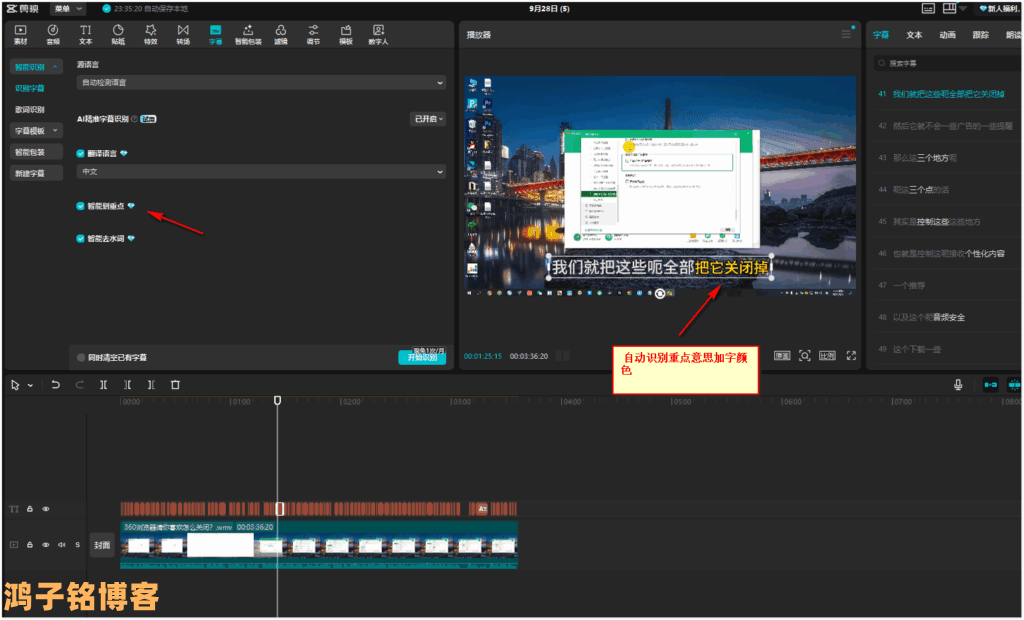
Task: Open the 已开启 dropdown for AI recognition
Action: pos(429,119)
